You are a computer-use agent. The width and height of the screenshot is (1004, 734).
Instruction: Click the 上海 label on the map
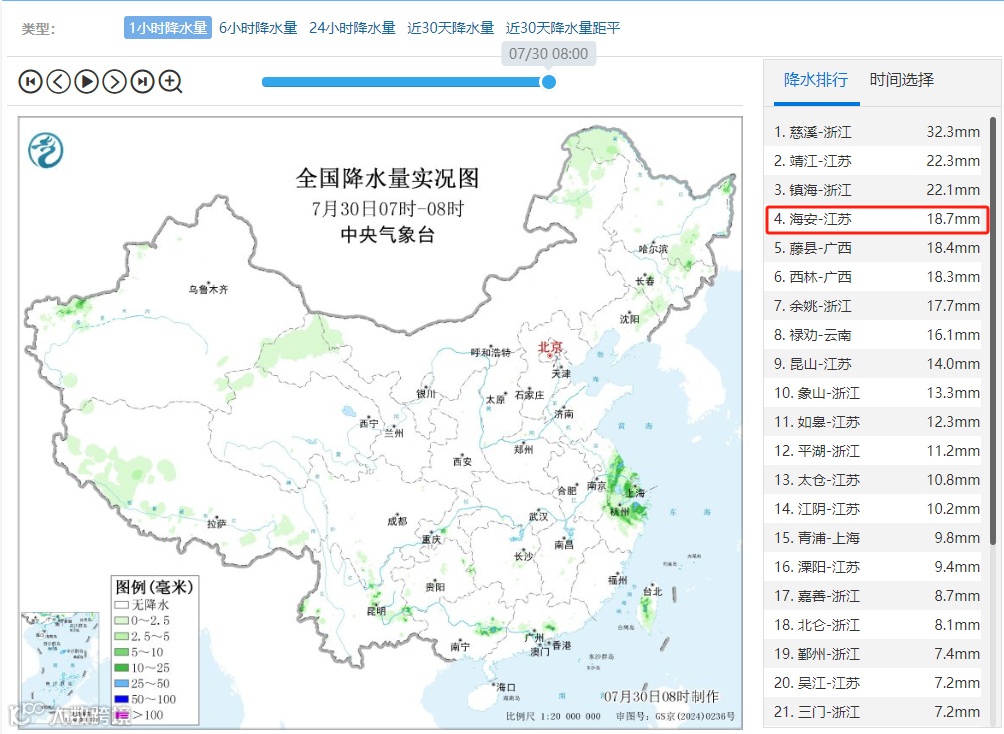(635, 492)
